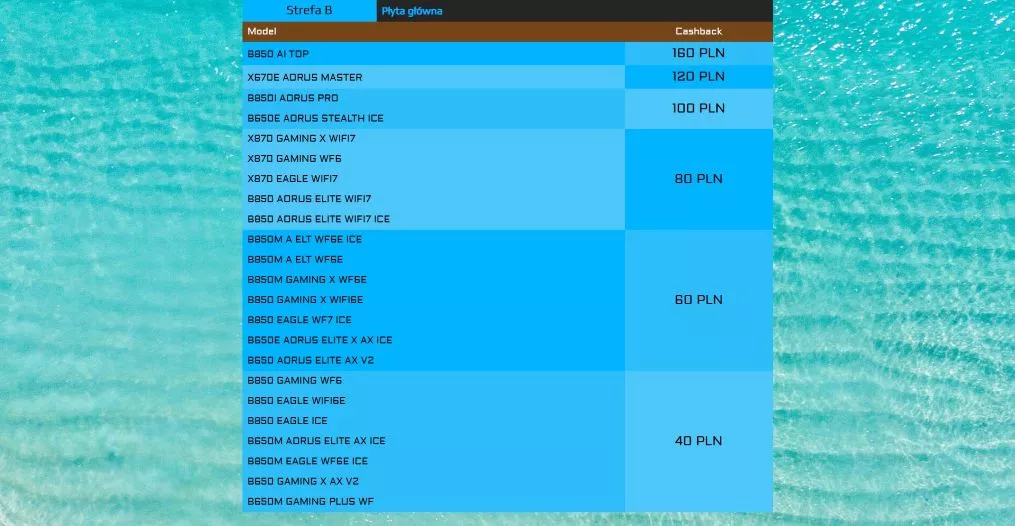This screenshot has height=526, width=1015.
Task: Select the B850 AI TOP row
Action: 434,54
